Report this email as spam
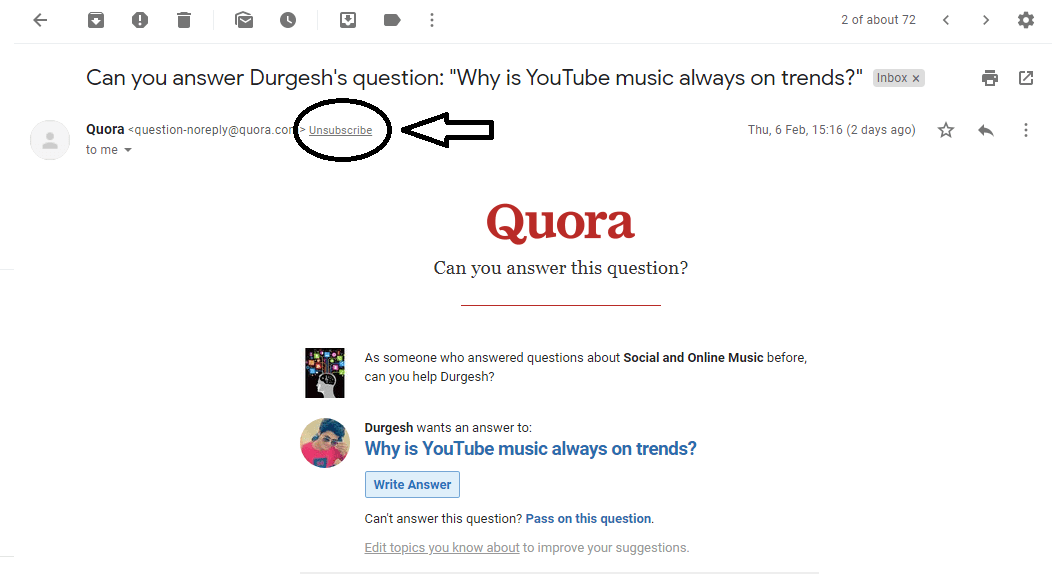Screen dimensions: 1054x576 point(140,19)
